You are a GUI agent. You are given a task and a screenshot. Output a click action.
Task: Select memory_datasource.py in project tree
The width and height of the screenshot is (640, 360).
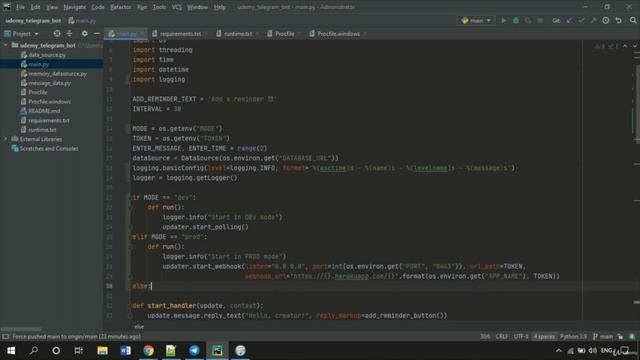58,73
